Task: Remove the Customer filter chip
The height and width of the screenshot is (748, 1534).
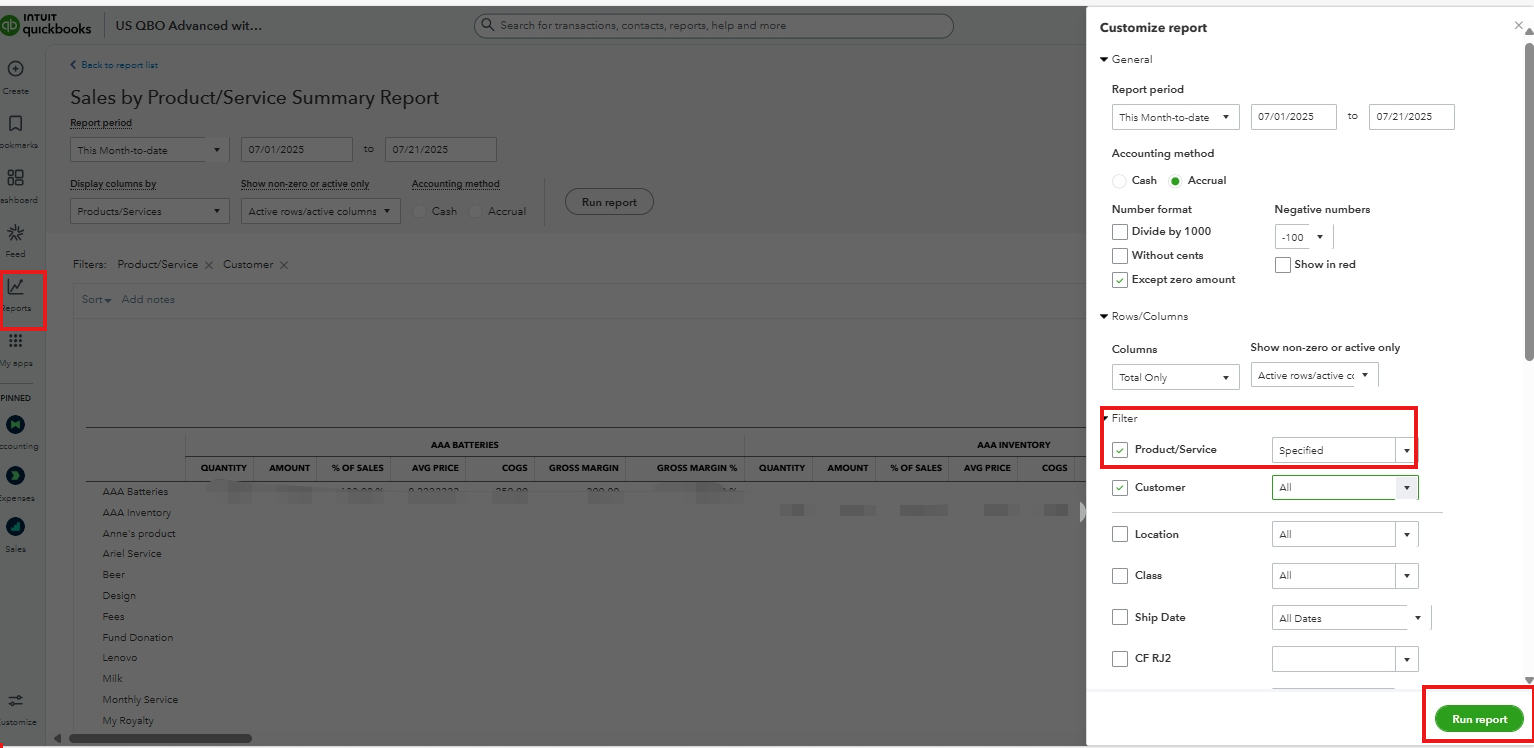Action: (284, 265)
